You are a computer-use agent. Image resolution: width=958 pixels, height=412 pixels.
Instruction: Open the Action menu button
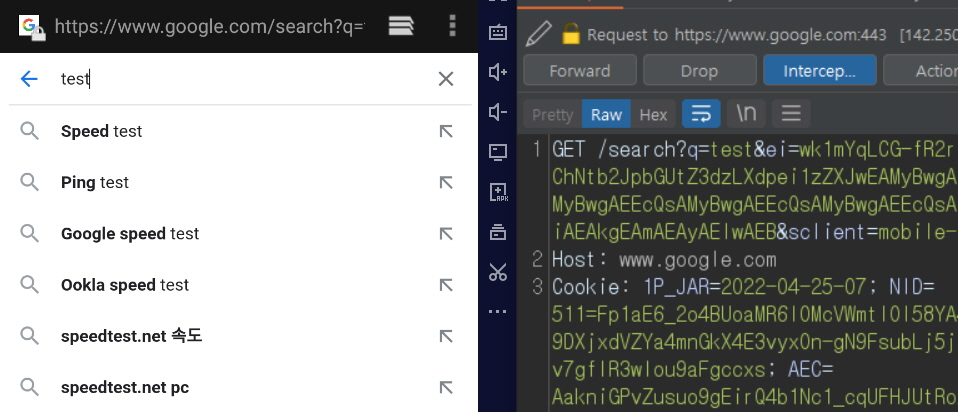921,70
